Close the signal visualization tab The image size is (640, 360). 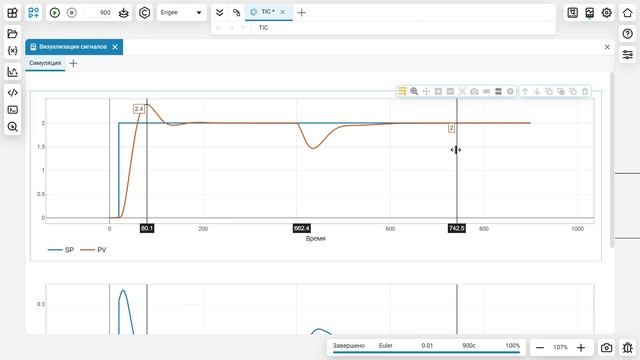tap(115, 47)
